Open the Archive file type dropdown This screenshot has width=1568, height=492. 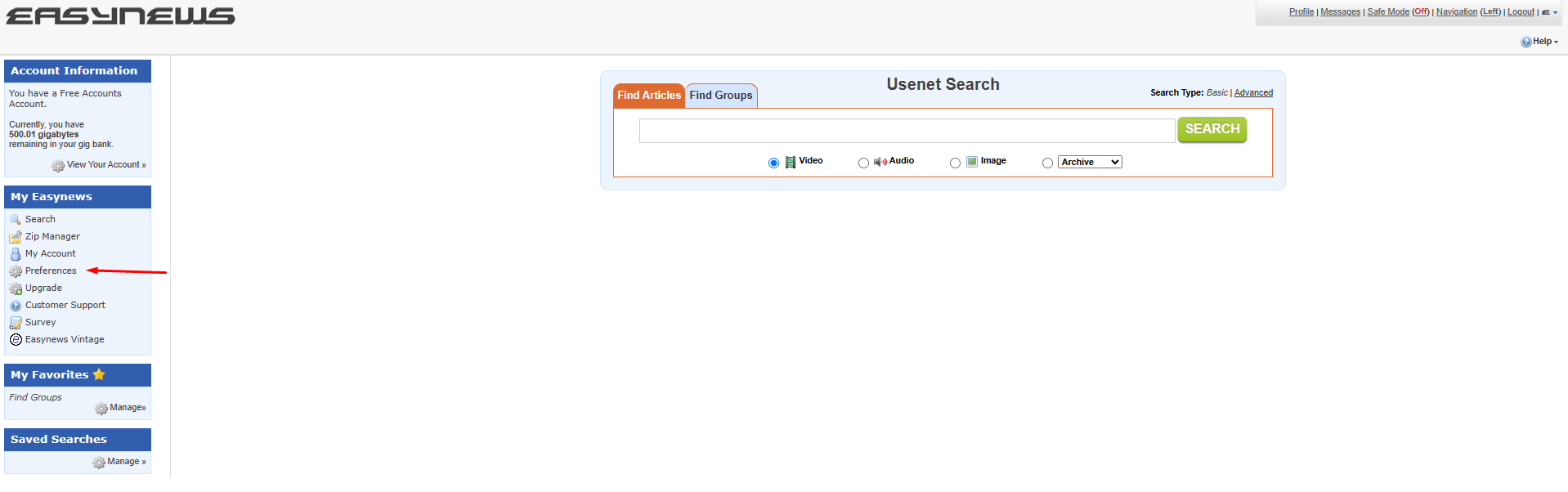coord(1090,162)
